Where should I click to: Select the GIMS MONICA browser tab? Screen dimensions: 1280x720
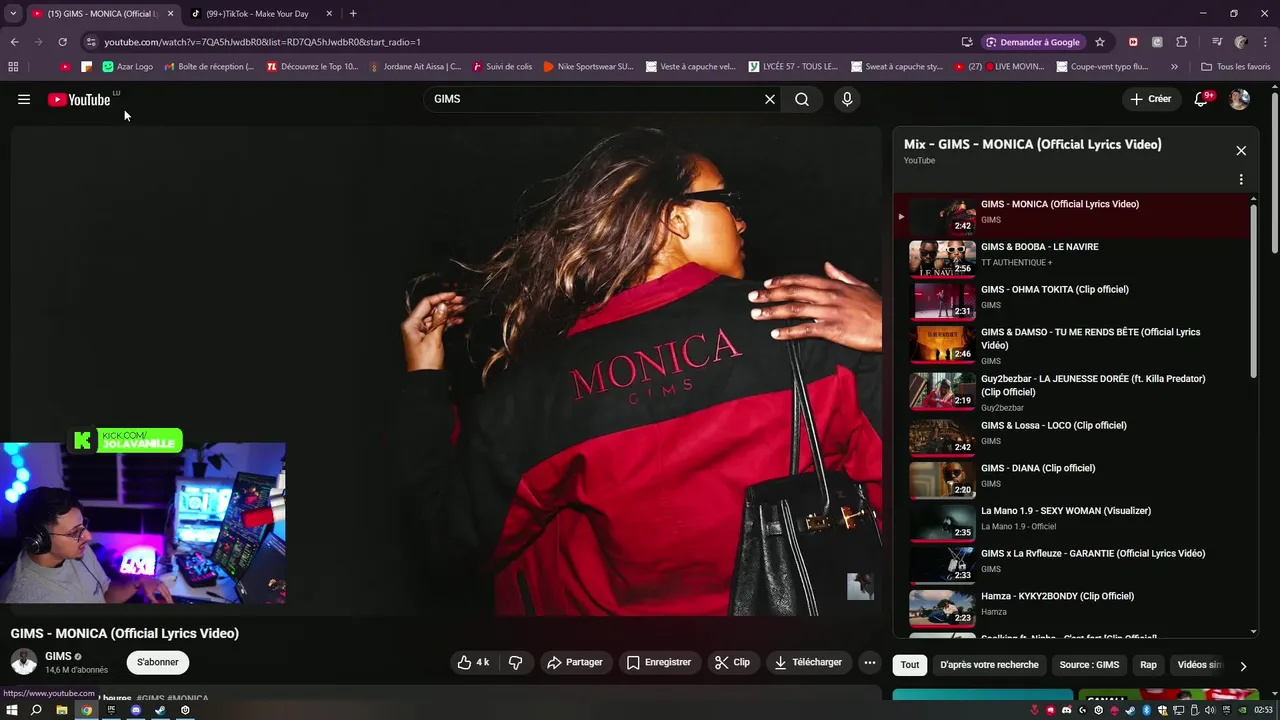pyautogui.click(x=103, y=14)
